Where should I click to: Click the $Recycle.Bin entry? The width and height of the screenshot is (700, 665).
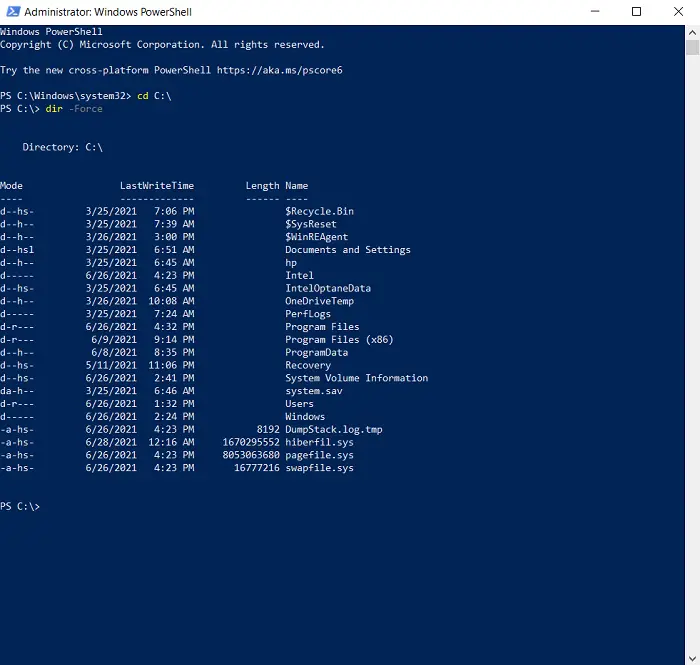319,211
